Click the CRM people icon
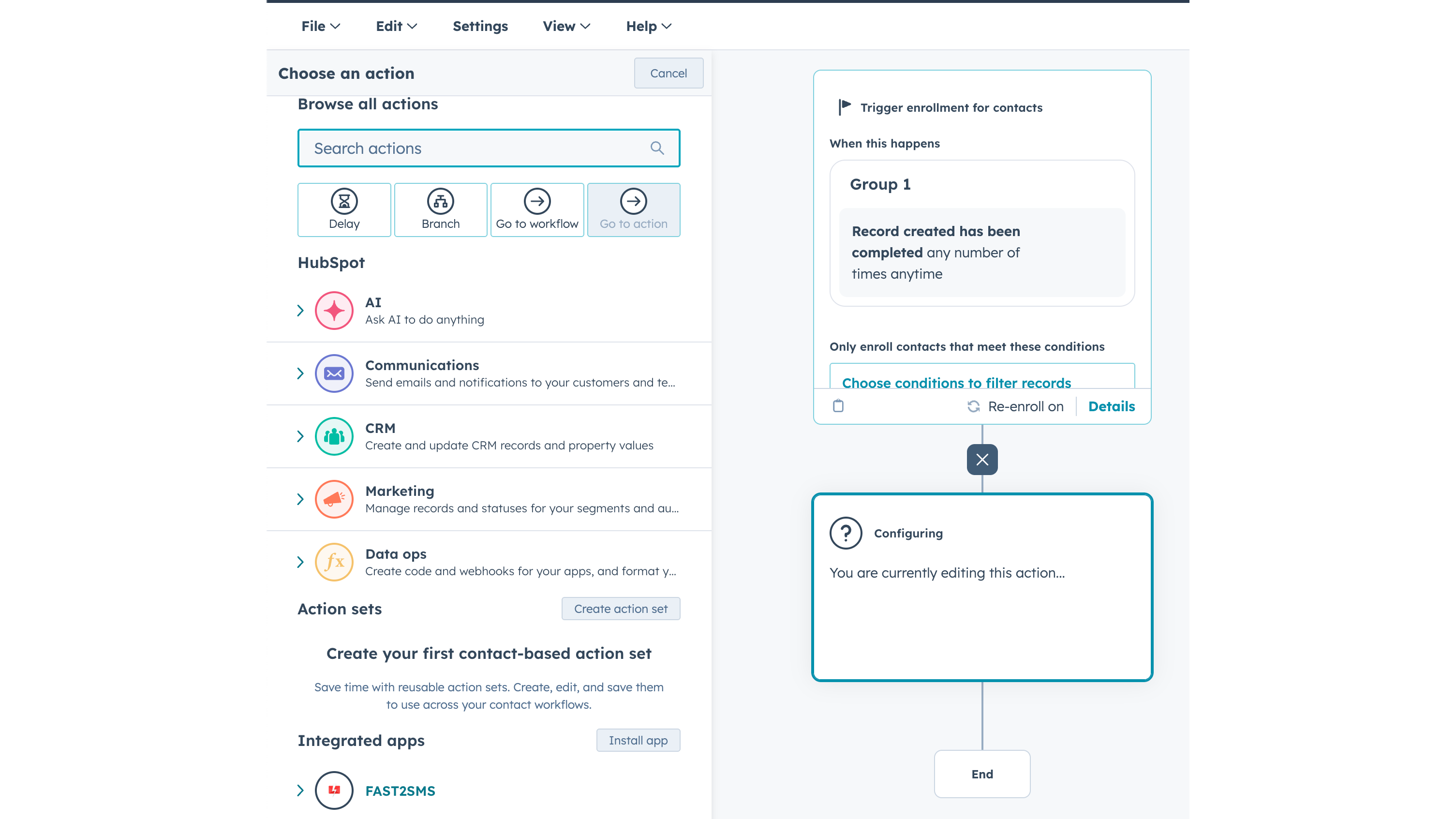1456x819 pixels. pos(334,436)
